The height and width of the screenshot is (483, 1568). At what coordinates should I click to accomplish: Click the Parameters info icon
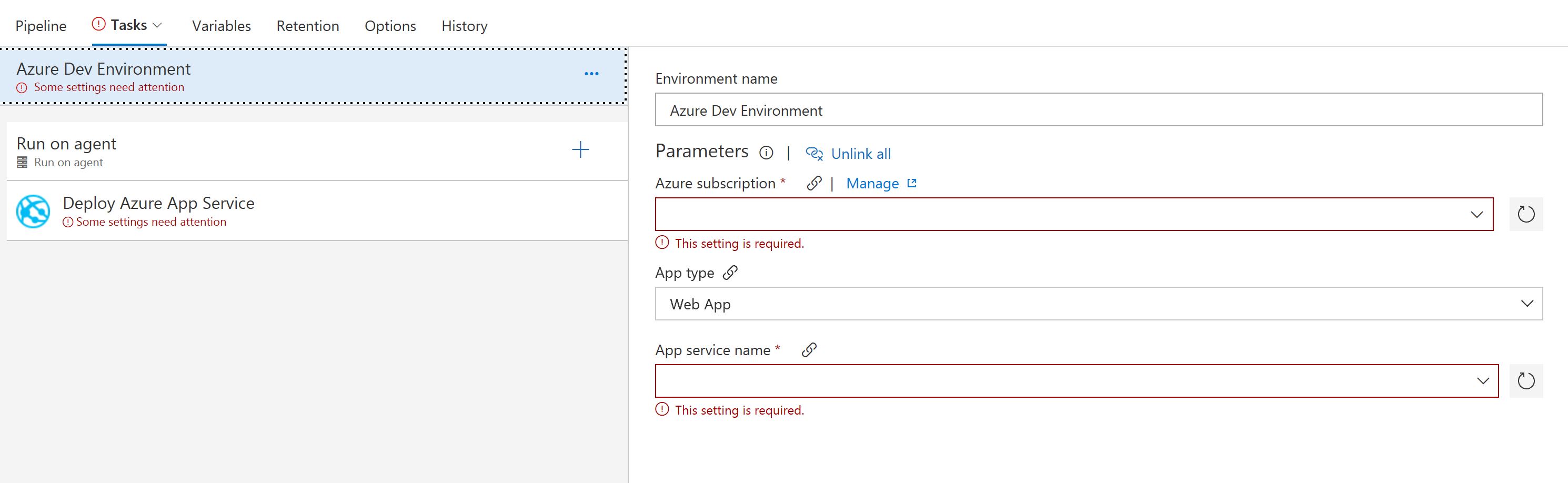[x=766, y=153]
